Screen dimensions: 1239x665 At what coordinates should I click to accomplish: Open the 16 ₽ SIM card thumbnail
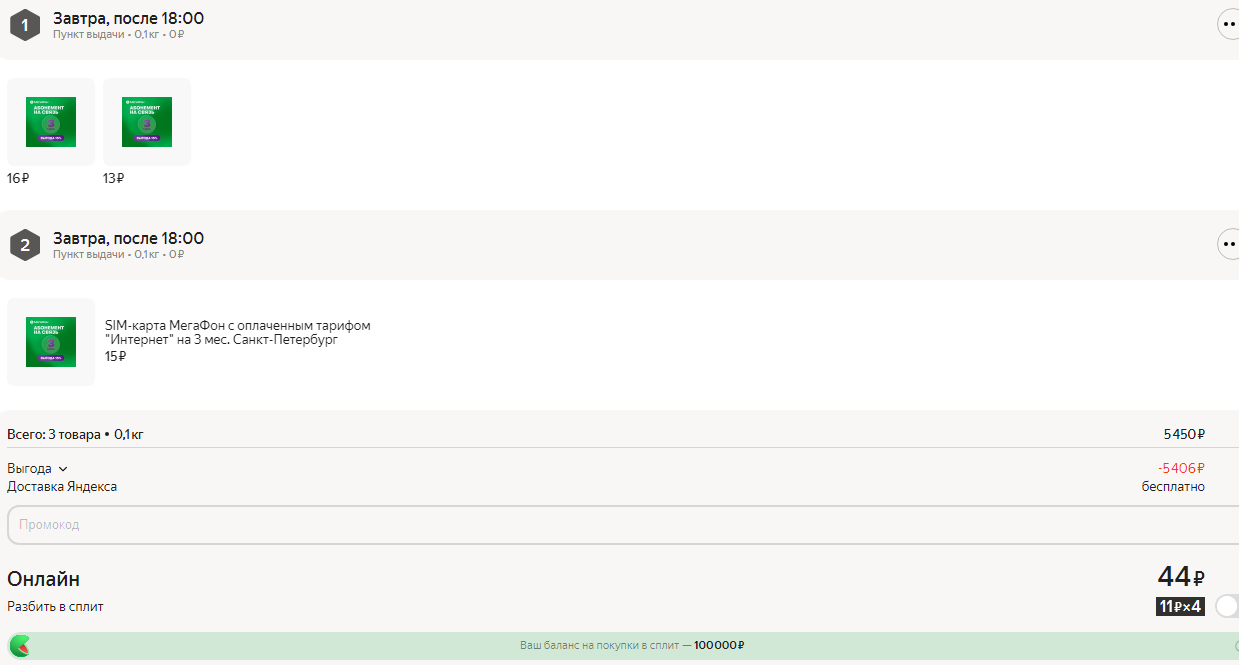51,122
